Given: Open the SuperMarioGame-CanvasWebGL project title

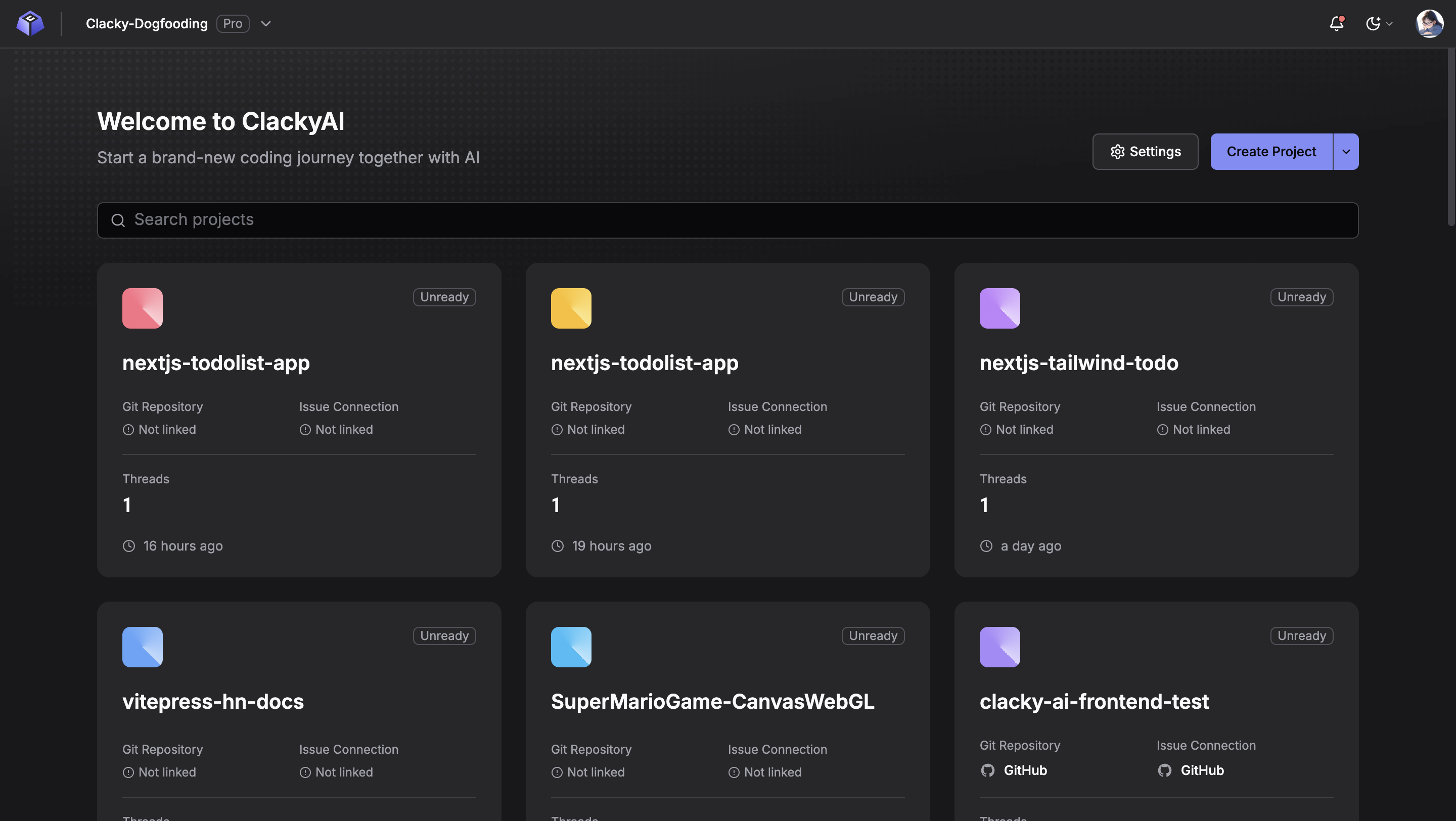Looking at the screenshot, I should [712, 701].
